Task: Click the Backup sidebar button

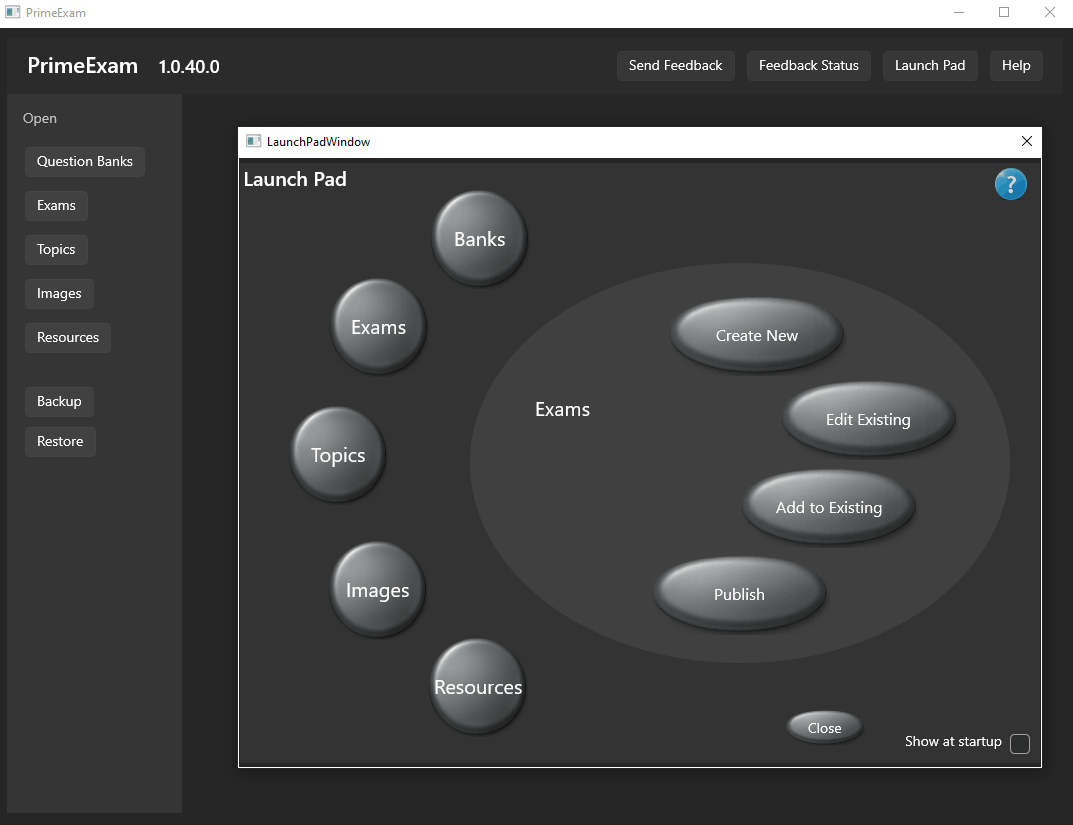Action: [59, 402]
